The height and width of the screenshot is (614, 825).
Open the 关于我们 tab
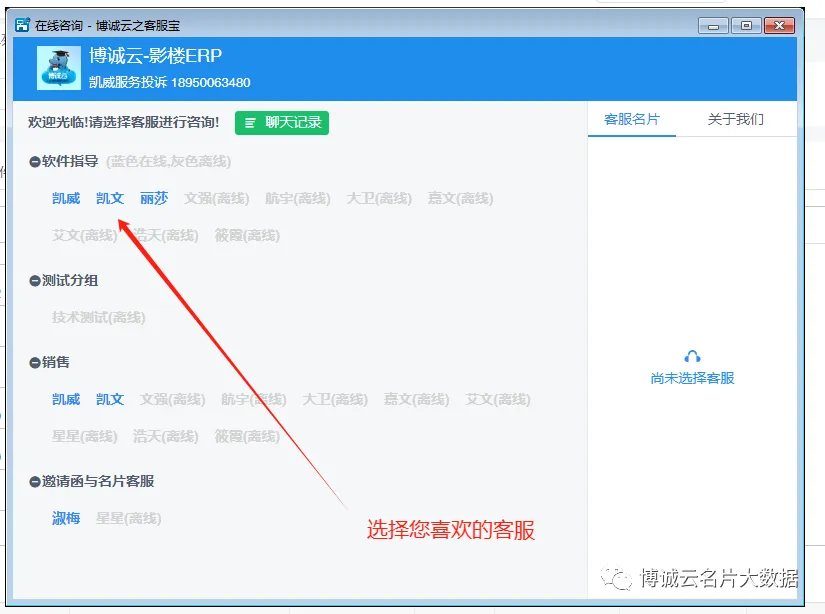(736, 119)
